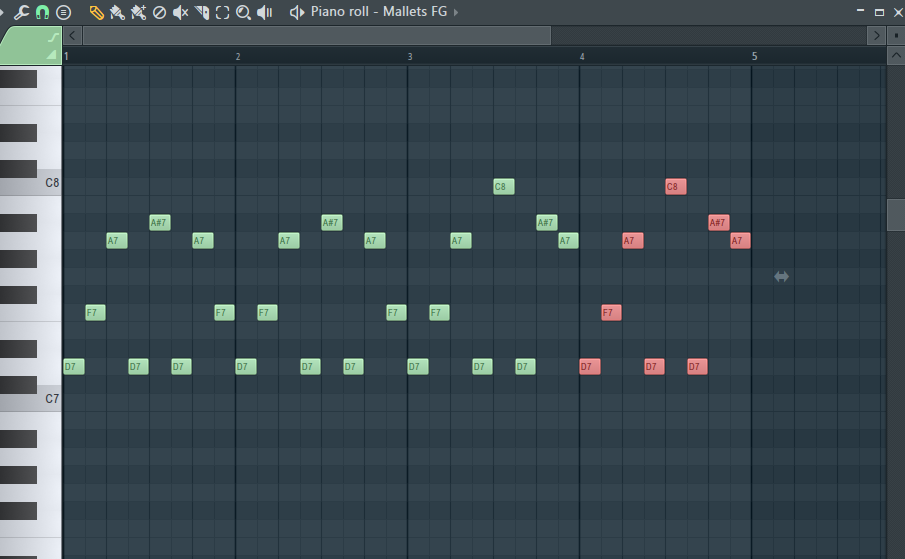The image size is (905, 559).
Task: Select the green C8 note
Action: click(504, 187)
